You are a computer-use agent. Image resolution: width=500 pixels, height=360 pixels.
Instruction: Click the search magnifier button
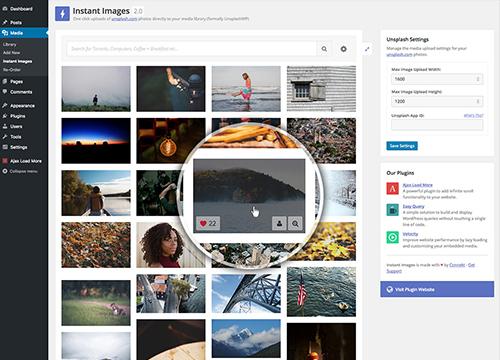(x=324, y=49)
